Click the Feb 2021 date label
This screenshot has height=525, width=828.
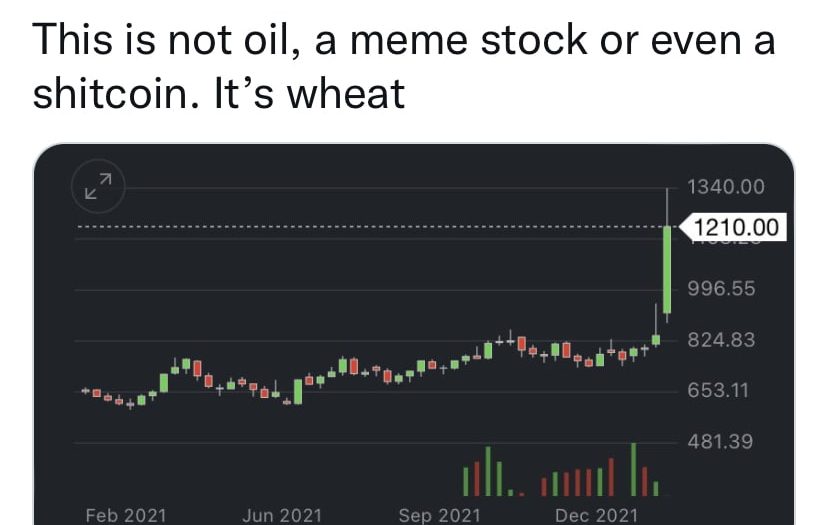click(x=125, y=515)
